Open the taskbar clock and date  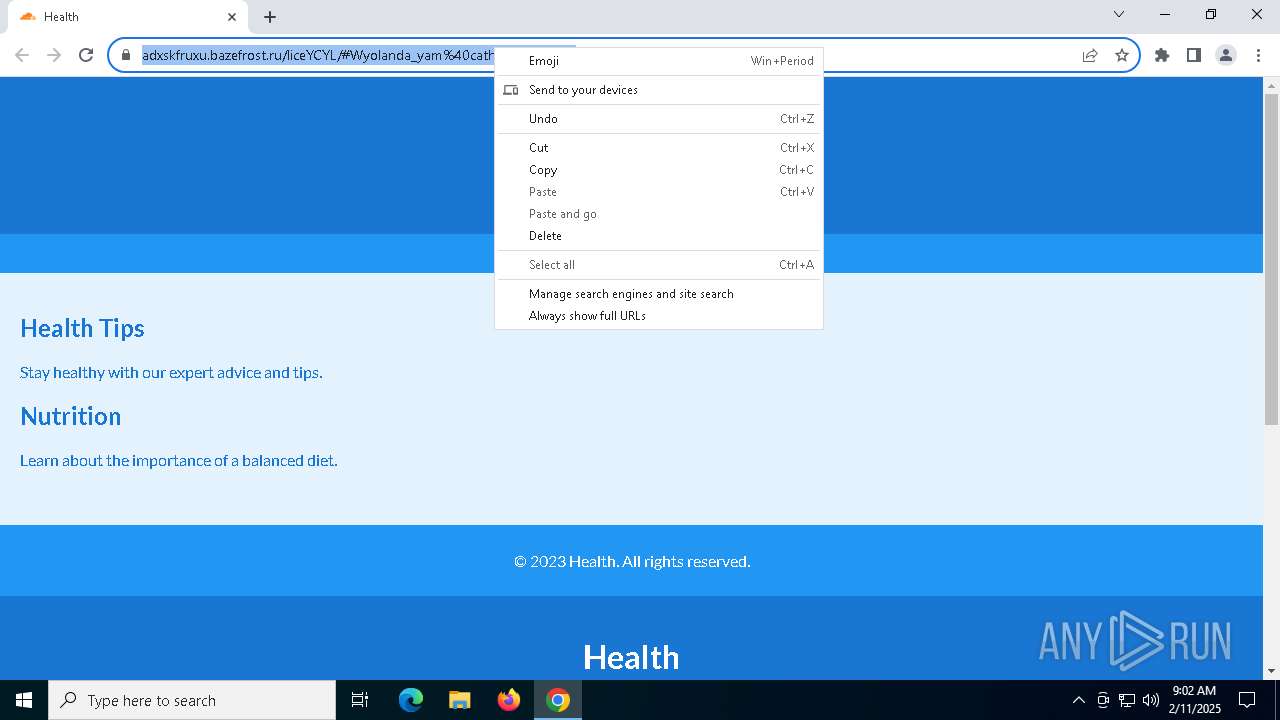point(1194,700)
